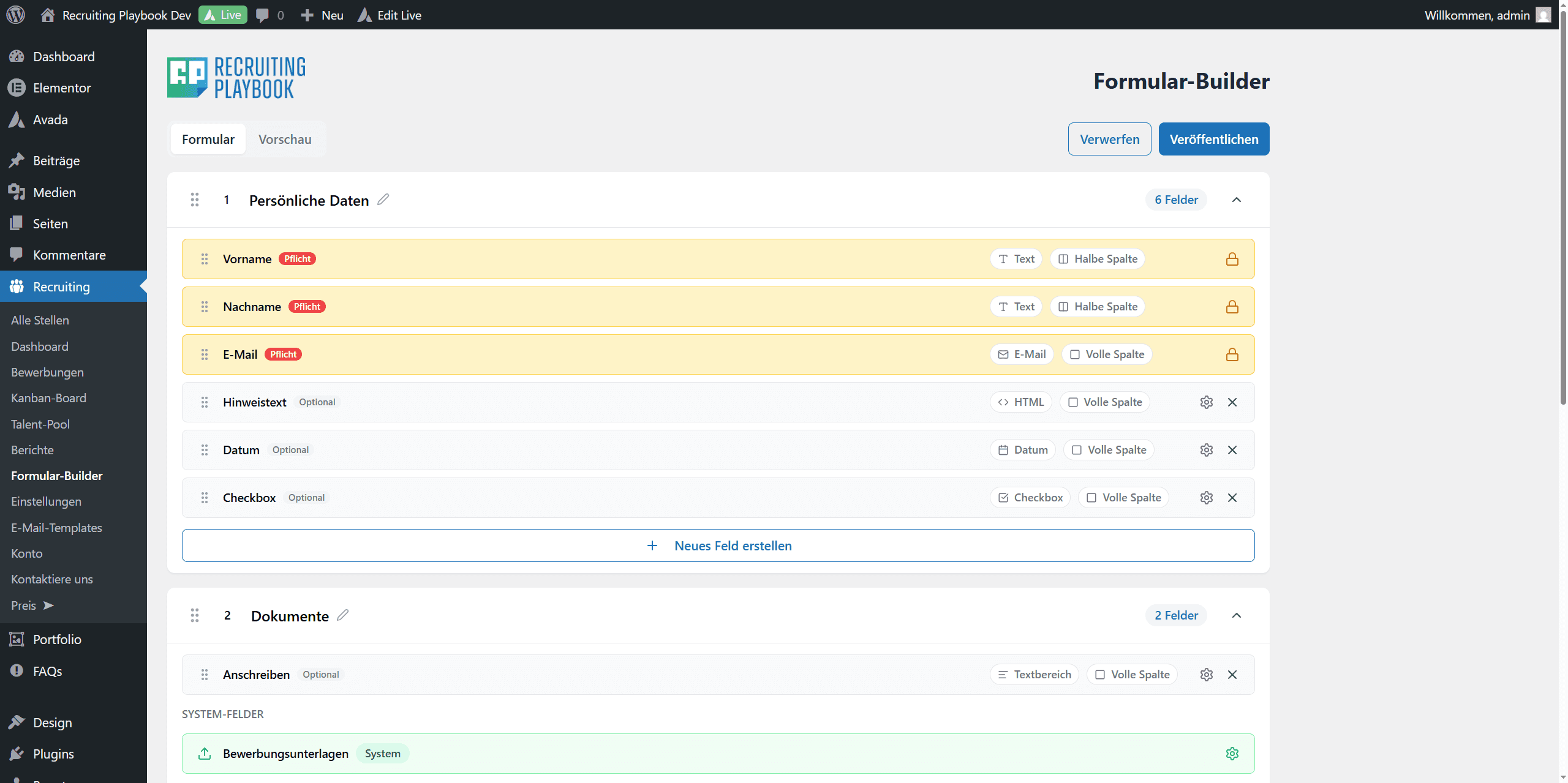
Task: Click the Halbe Spalte badge for Vorname
Action: pos(1098,259)
